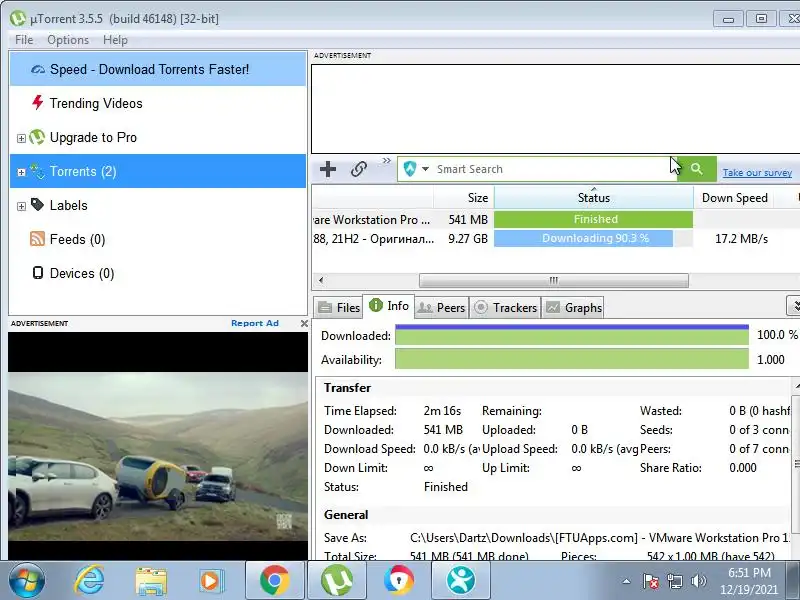
Task: Click the Add Torrent plus icon
Action: pos(328,169)
